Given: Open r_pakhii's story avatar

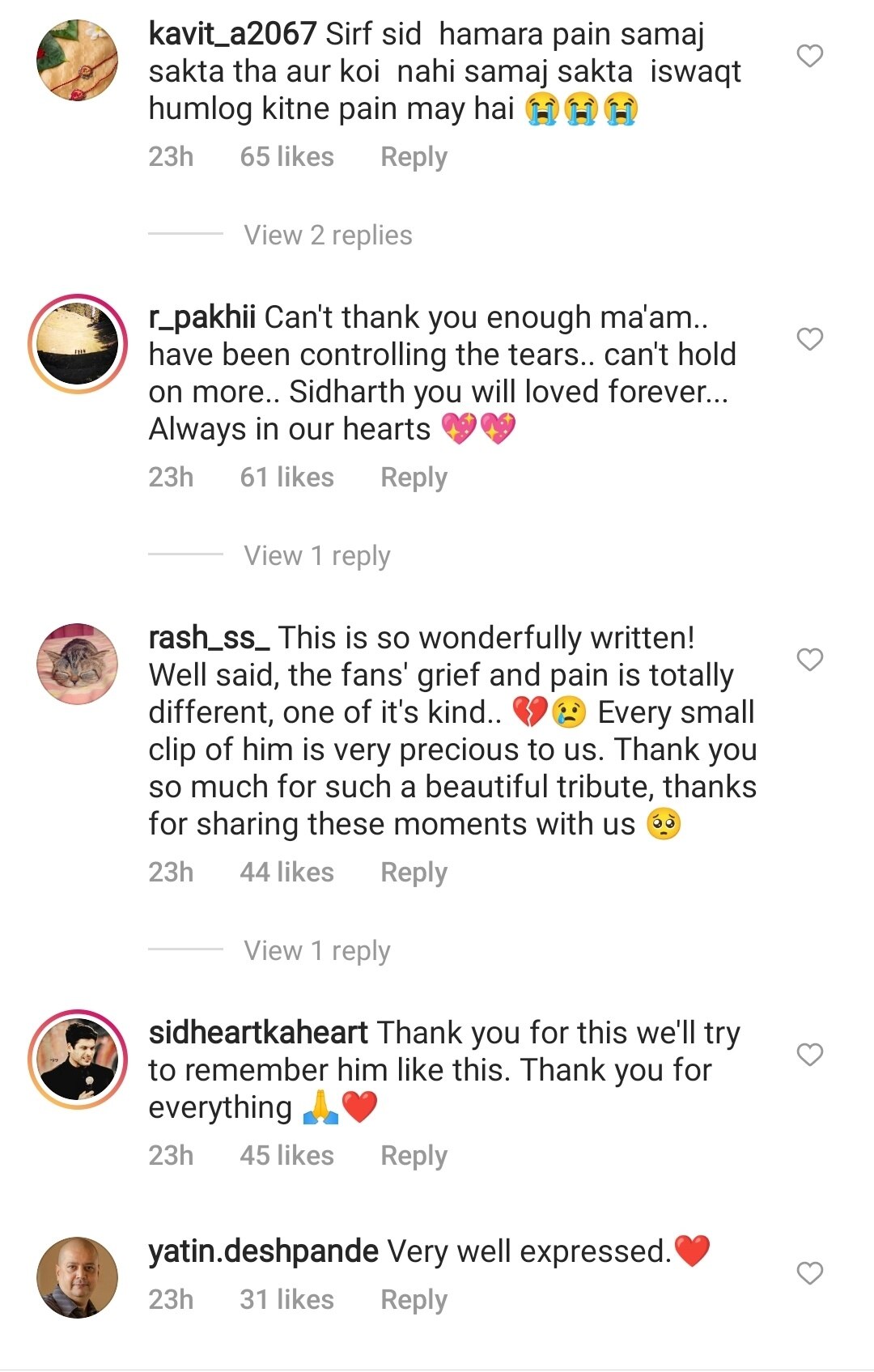Looking at the screenshot, I should tap(78, 343).
